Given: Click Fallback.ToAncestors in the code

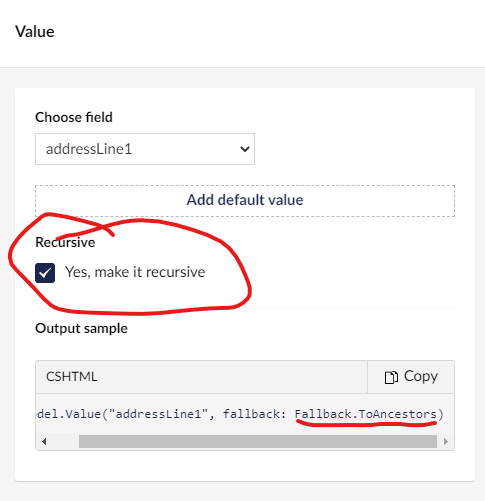Looking at the screenshot, I should click(x=366, y=414).
